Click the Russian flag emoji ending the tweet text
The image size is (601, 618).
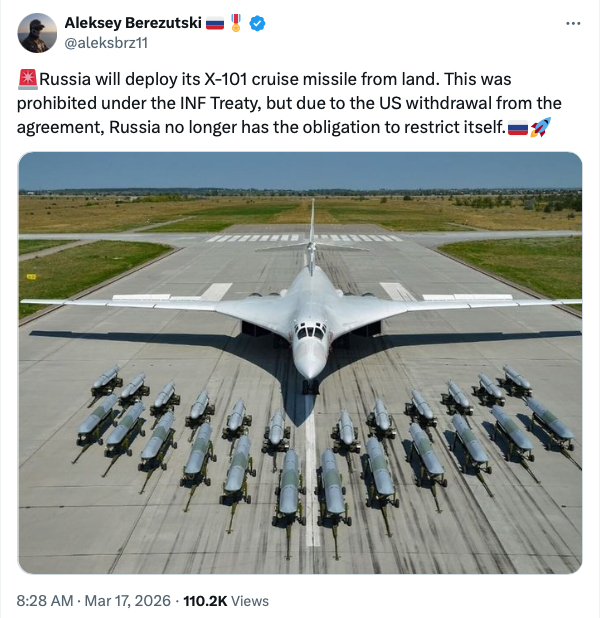[x=517, y=127]
